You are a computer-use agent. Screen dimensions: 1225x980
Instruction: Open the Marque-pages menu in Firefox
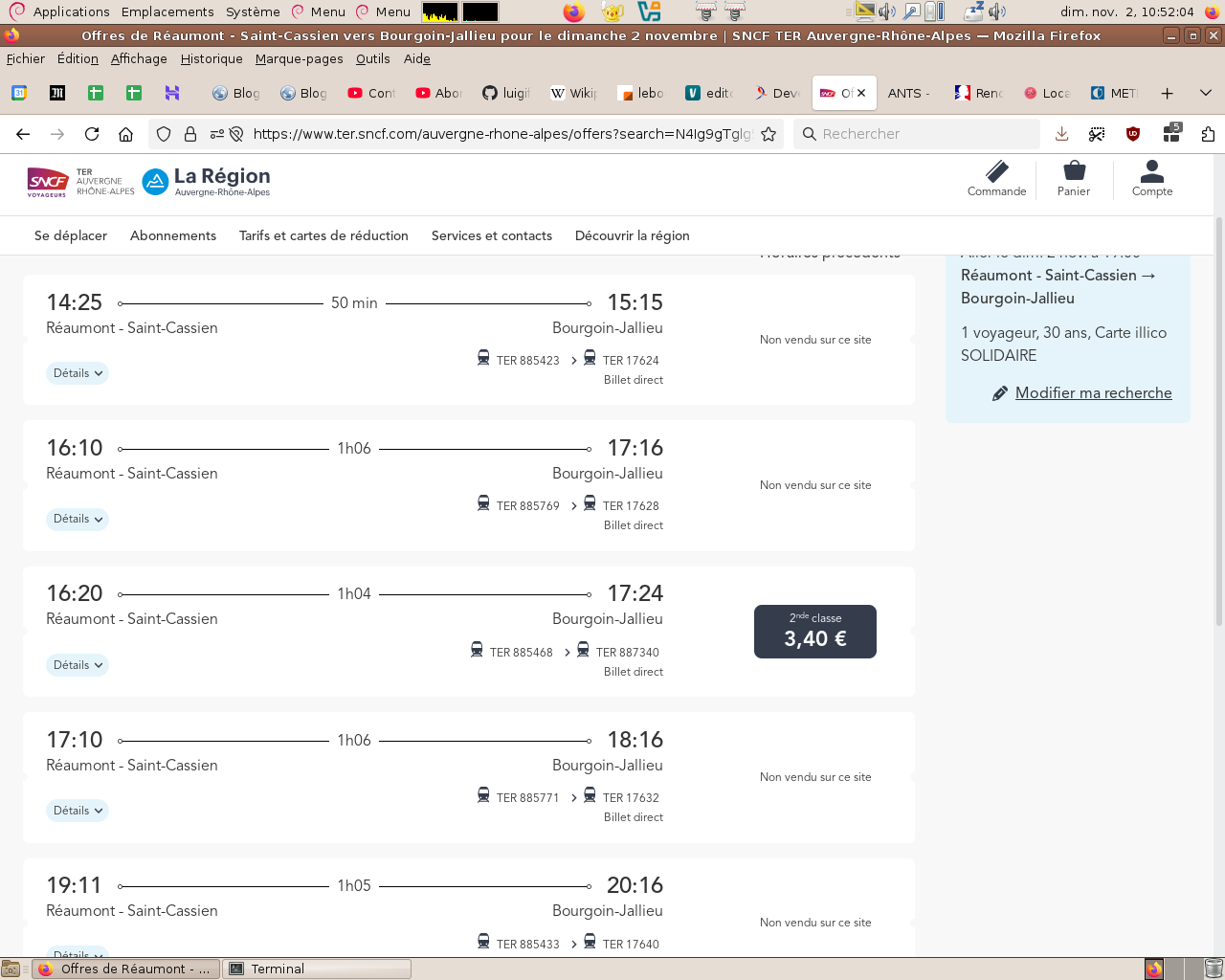299,58
